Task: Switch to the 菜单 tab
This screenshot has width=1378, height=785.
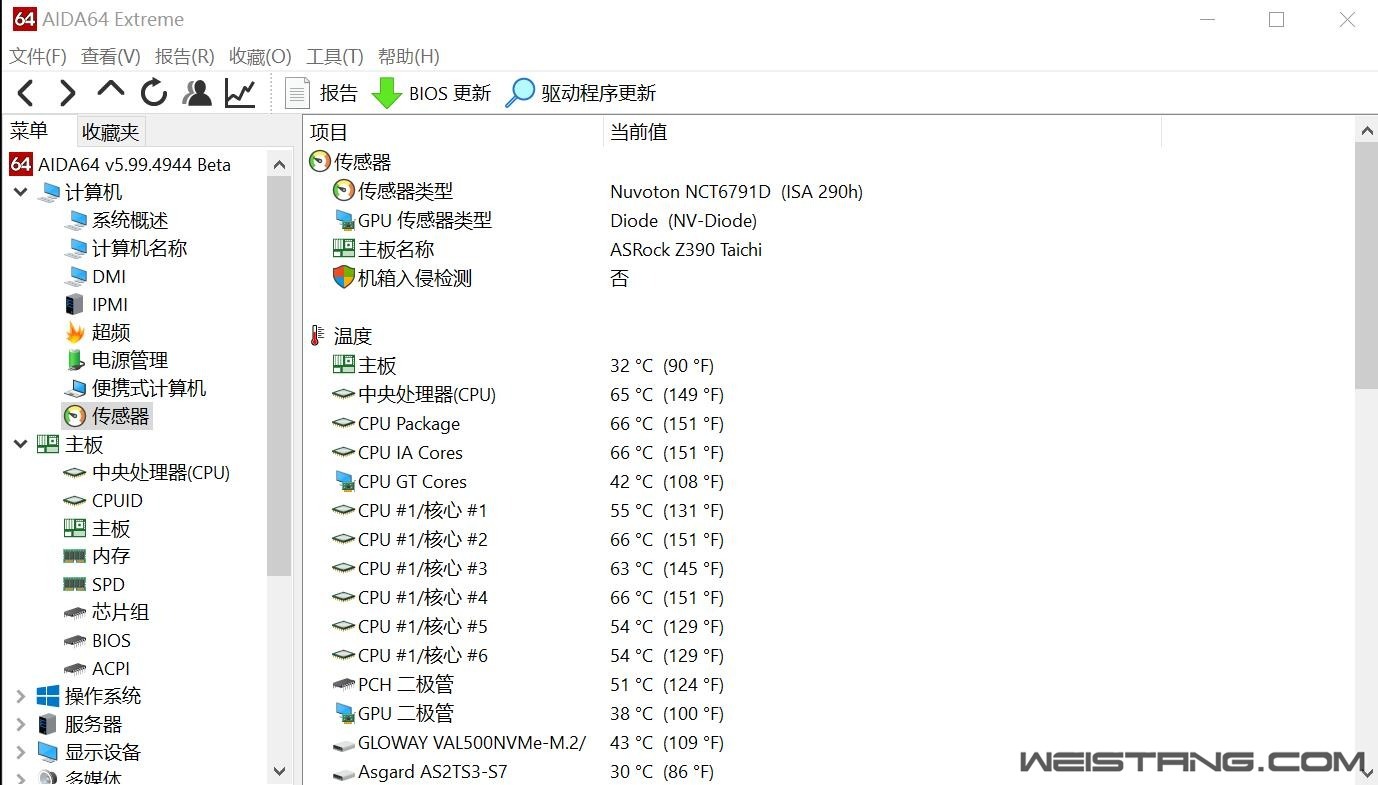Action: (x=29, y=130)
